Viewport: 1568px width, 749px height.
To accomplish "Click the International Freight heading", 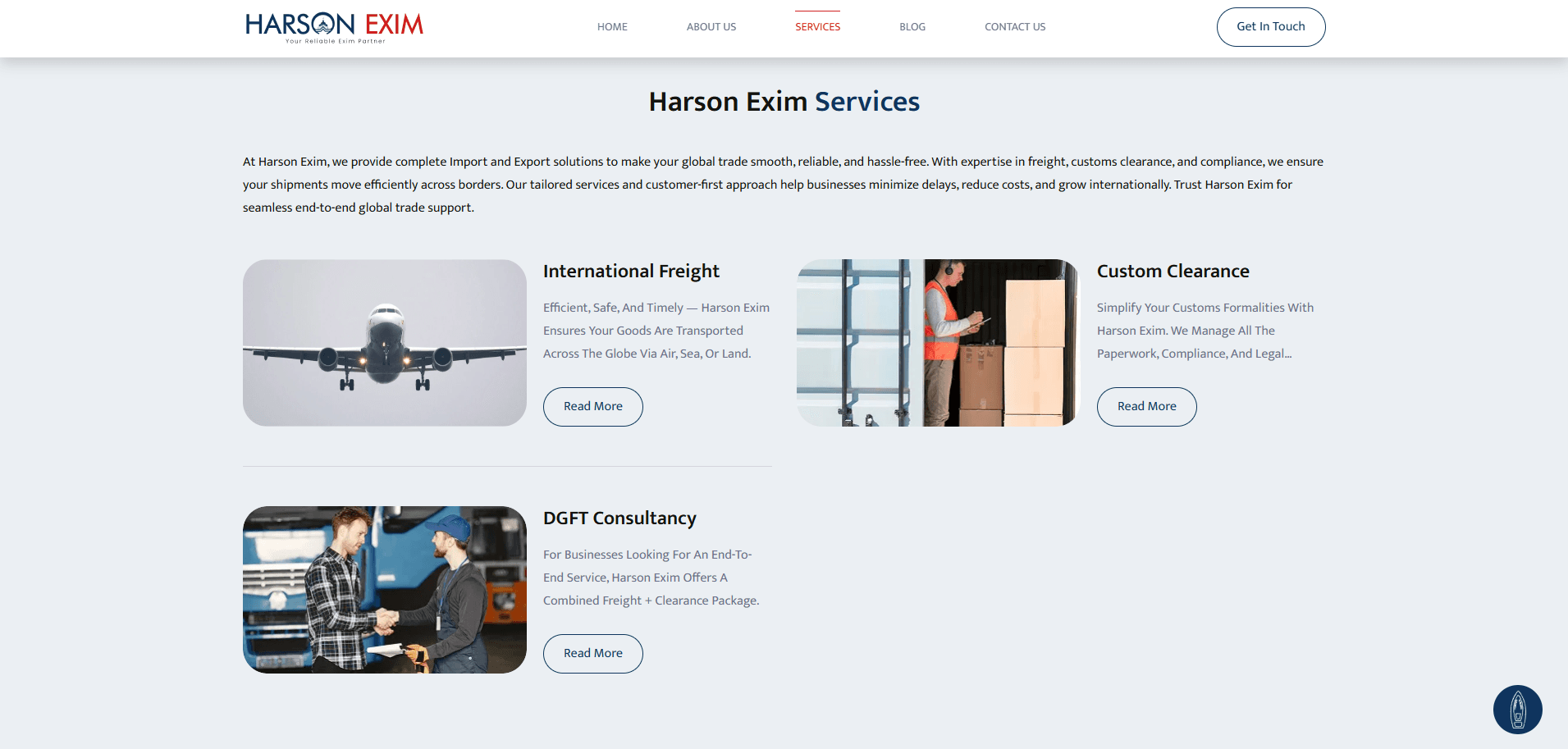I will [631, 272].
